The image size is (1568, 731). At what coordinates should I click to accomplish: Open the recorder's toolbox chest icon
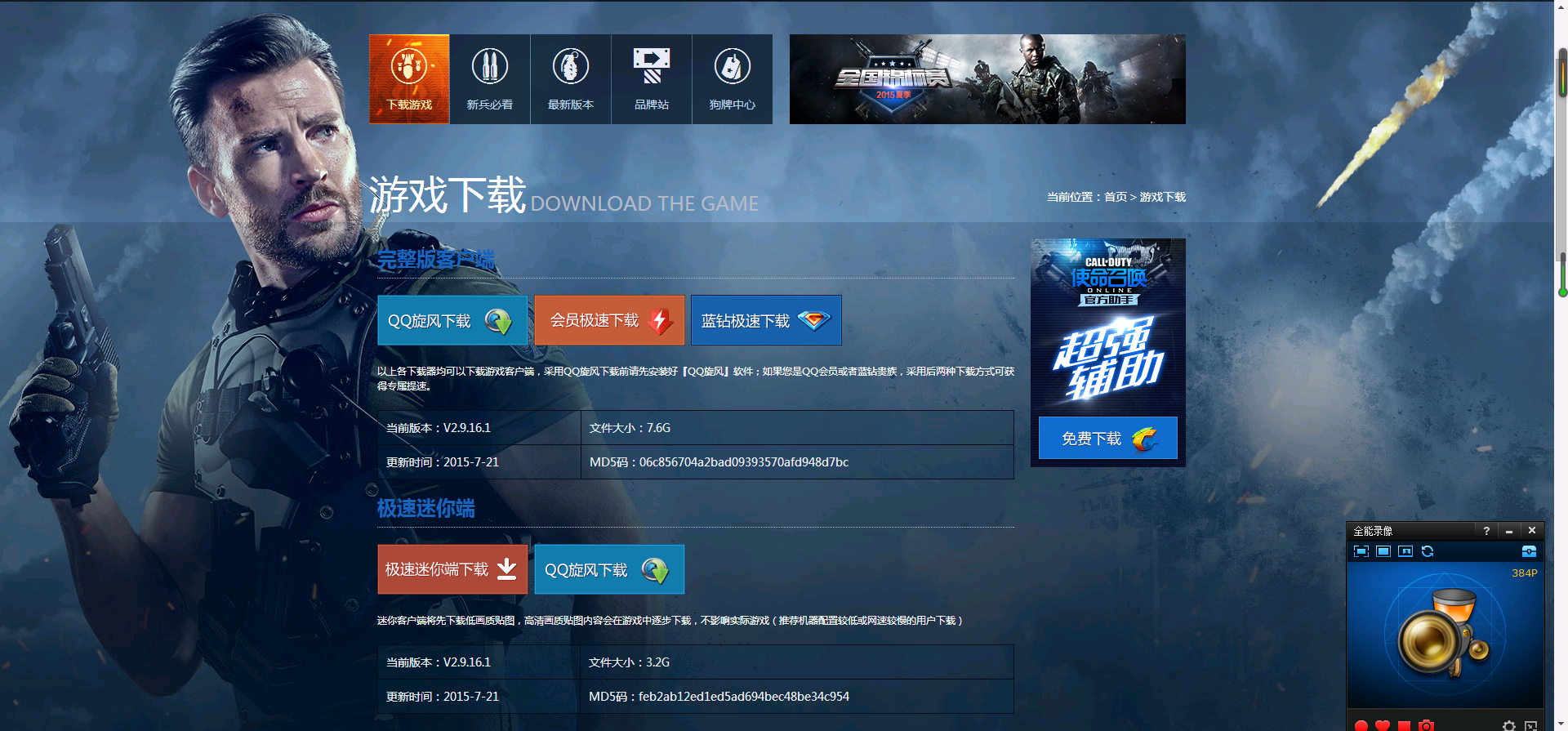[1529, 551]
